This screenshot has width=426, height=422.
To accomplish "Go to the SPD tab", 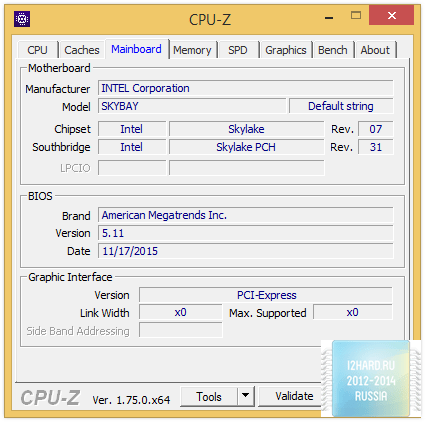I will (238, 50).
